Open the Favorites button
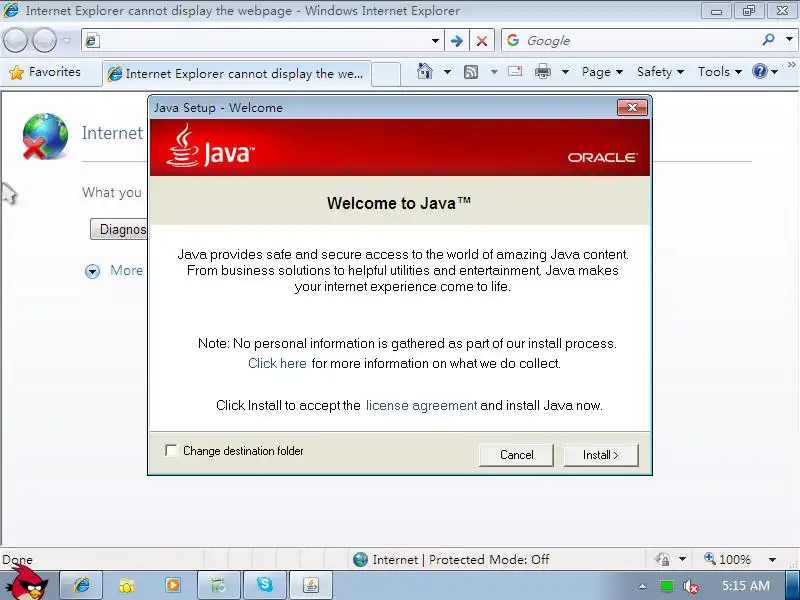This screenshot has width=800, height=600. point(45,72)
